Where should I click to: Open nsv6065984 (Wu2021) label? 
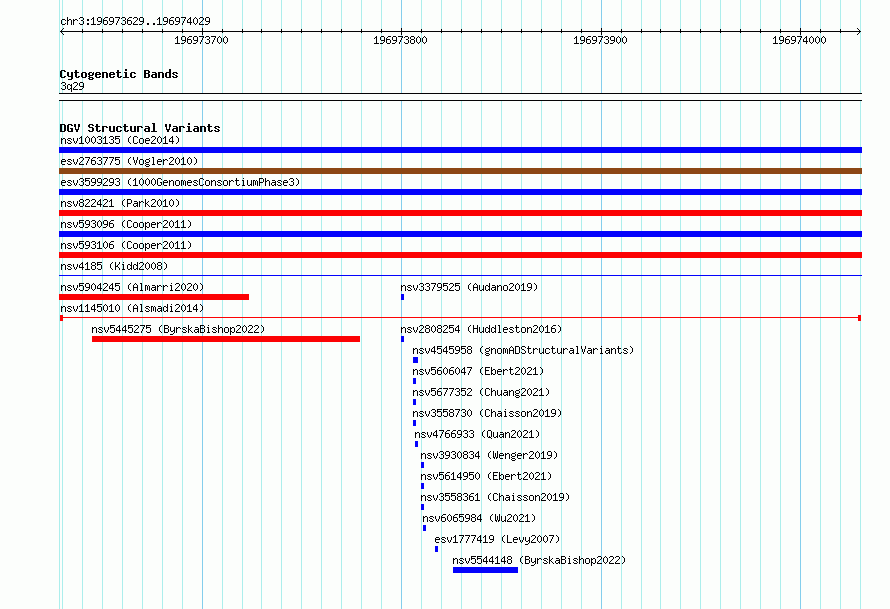479,518
